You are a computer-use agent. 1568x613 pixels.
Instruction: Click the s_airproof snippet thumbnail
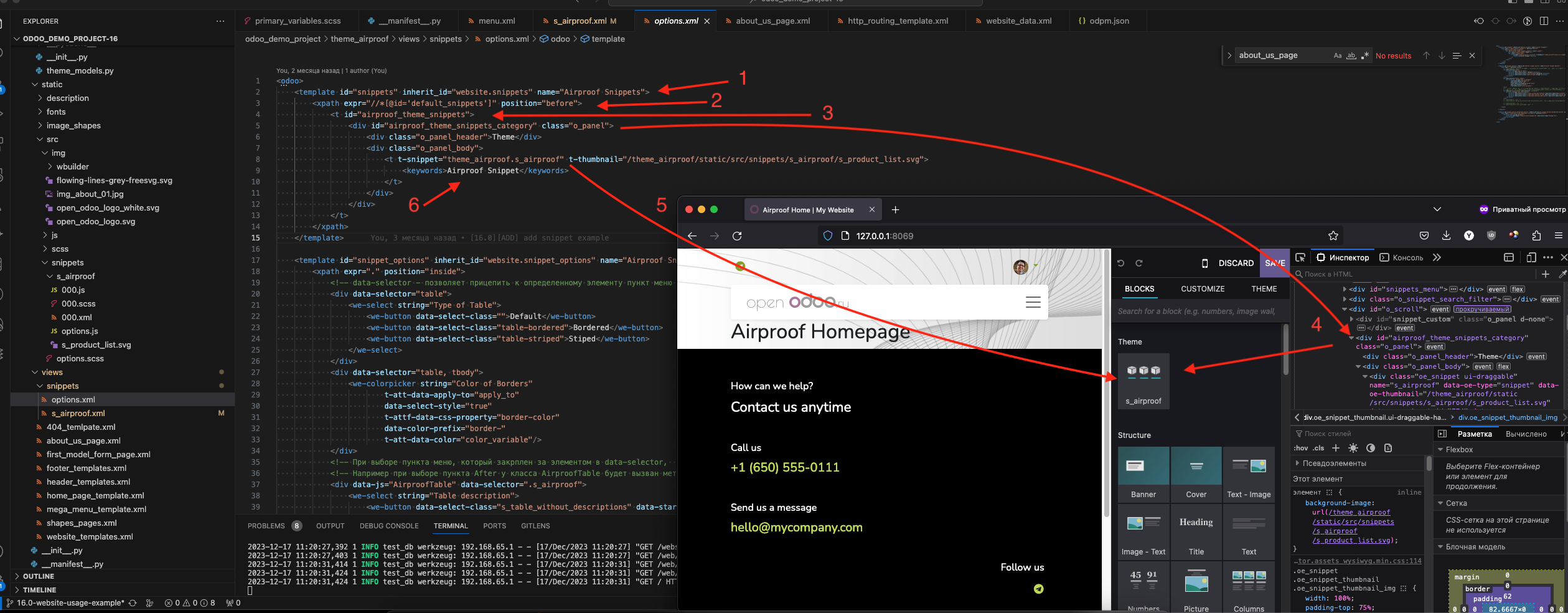point(1143,381)
